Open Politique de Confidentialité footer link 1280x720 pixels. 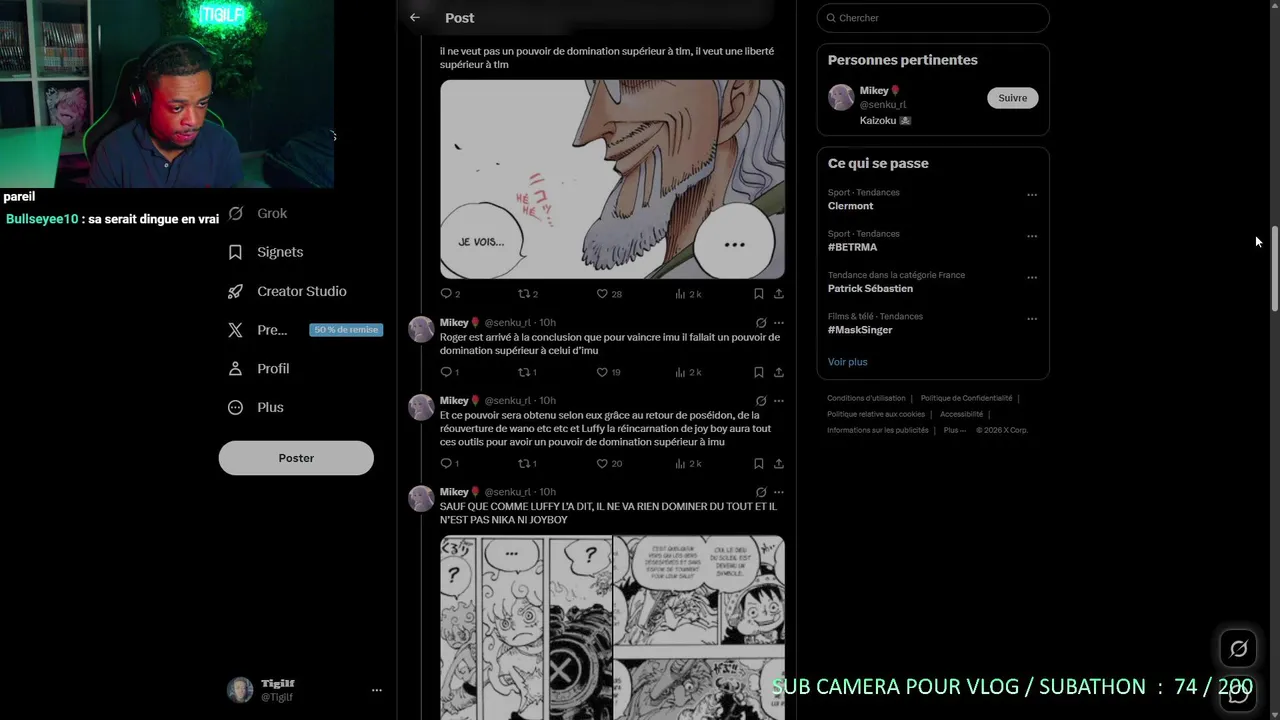pos(966,398)
